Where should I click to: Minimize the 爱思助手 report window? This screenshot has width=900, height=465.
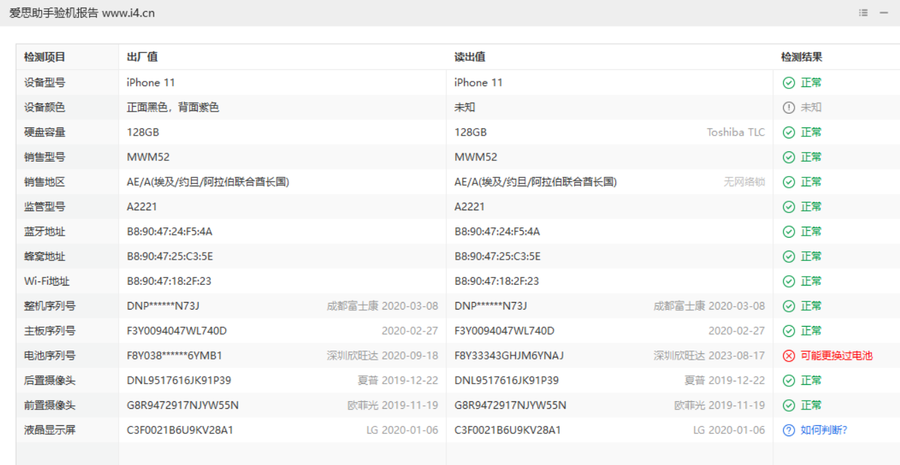pyautogui.click(x=883, y=13)
